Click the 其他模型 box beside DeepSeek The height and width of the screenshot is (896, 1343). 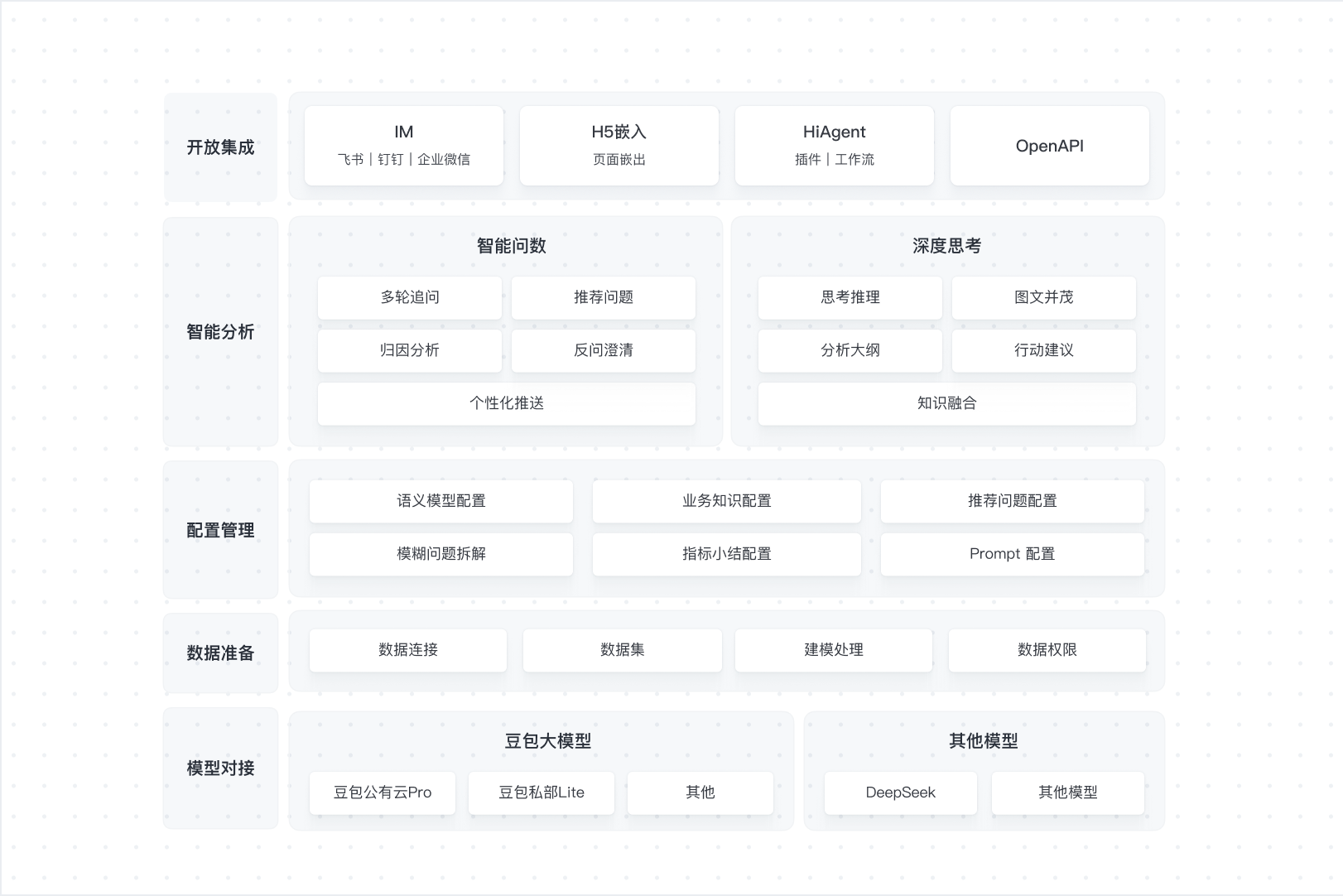point(1068,792)
